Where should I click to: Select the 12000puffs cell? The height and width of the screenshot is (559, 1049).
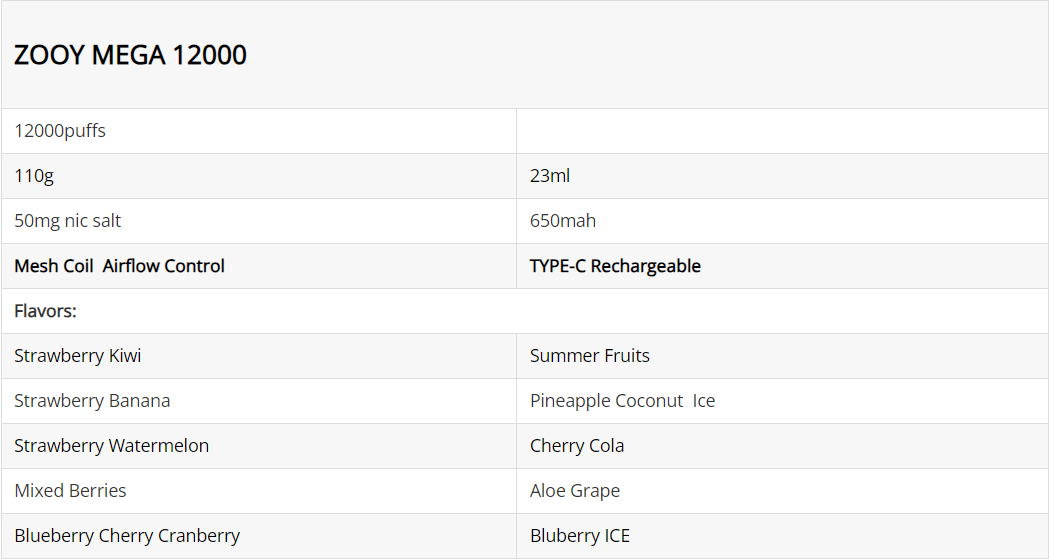259,131
